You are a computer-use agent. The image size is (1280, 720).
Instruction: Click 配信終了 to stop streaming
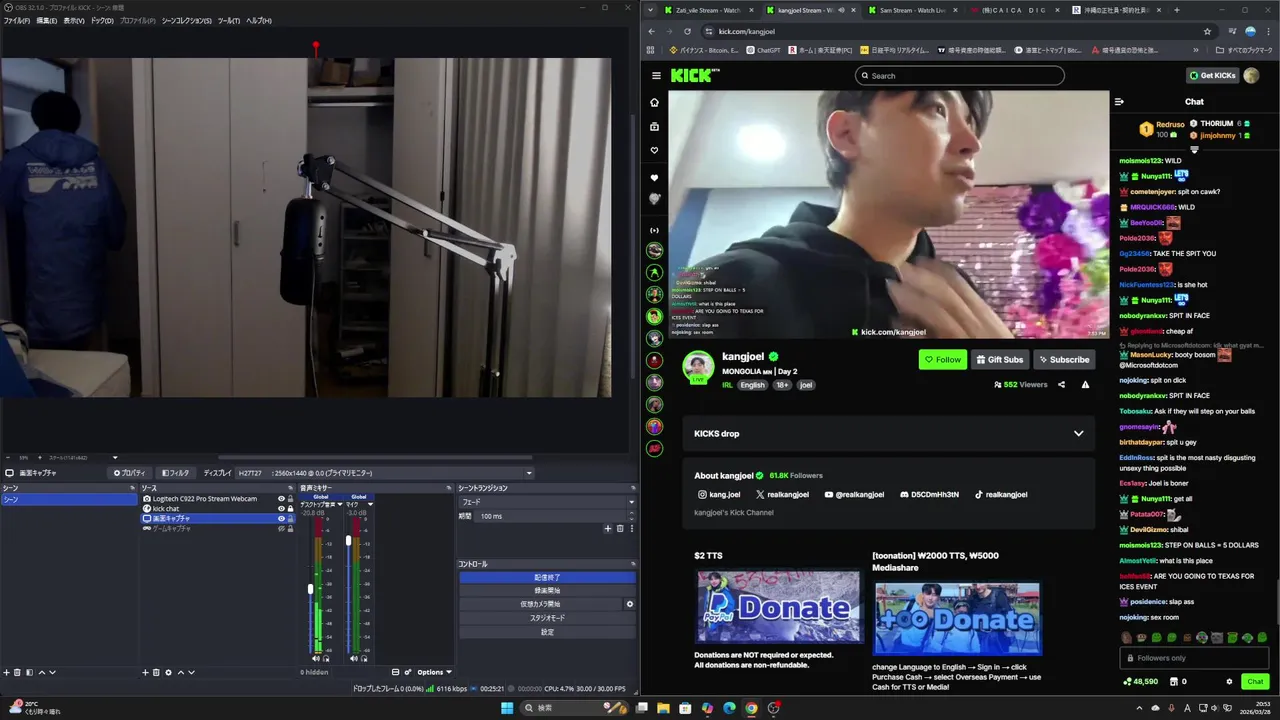coord(547,577)
